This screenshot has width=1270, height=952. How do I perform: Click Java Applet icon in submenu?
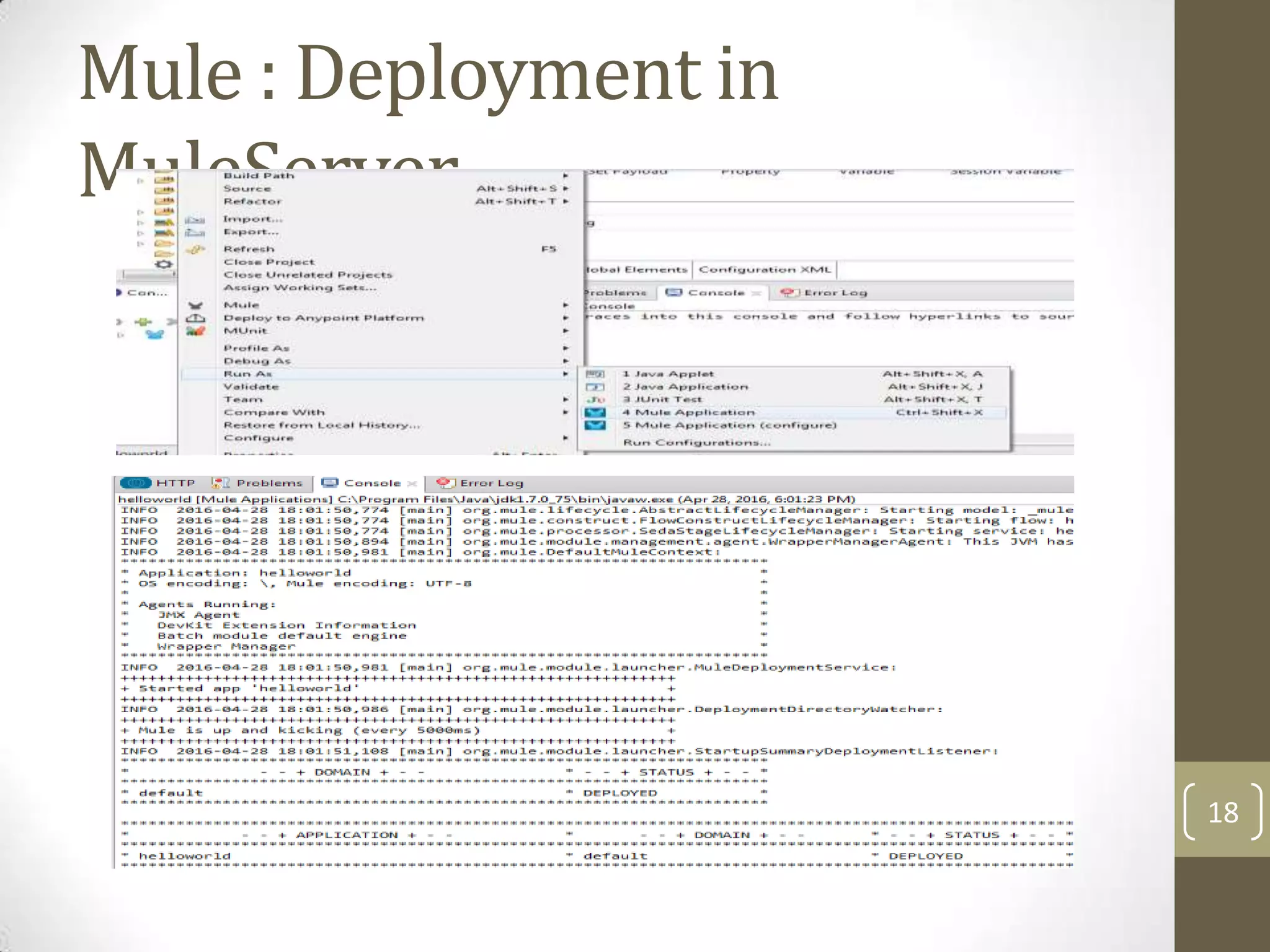[x=595, y=374]
